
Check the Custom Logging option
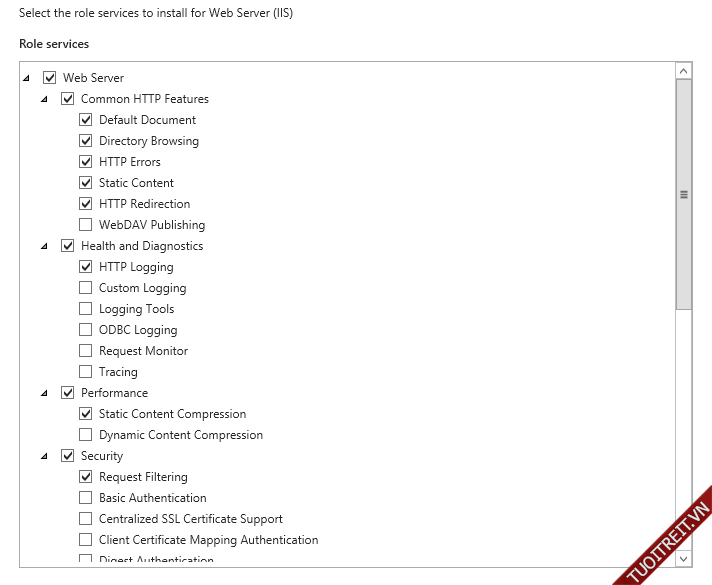tap(86, 288)
